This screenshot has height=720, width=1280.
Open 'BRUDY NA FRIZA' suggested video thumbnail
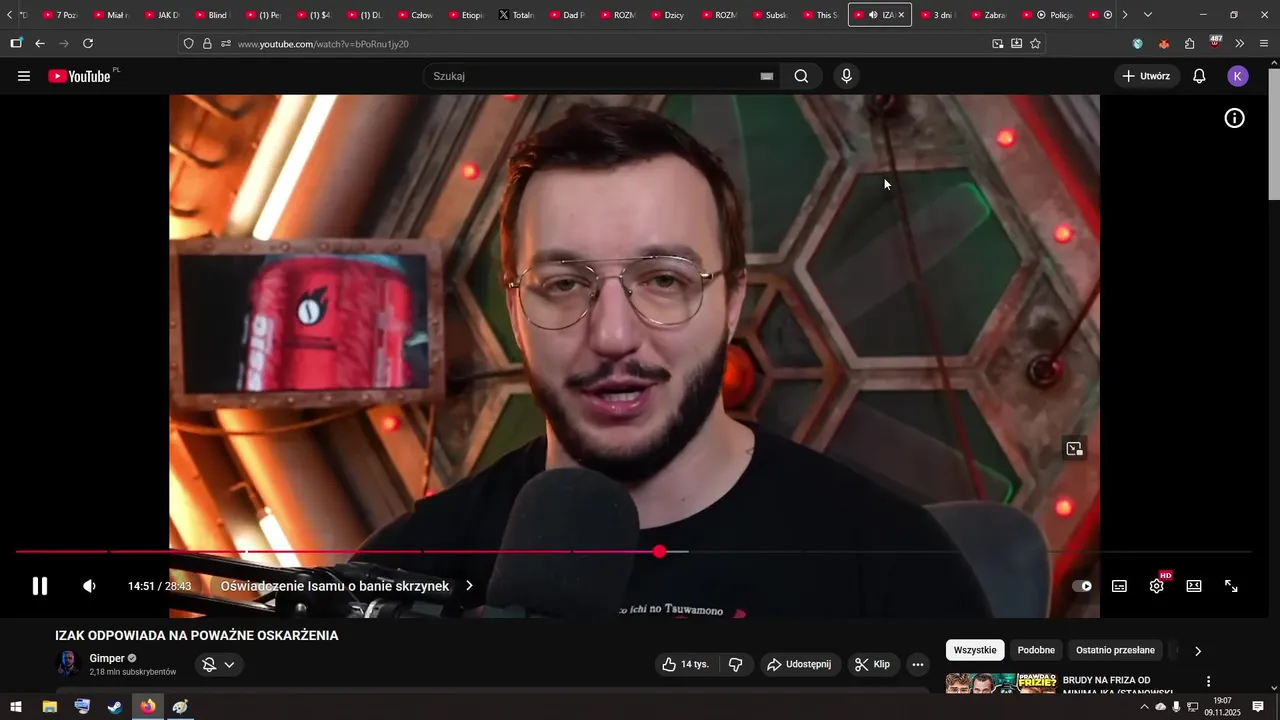pos(1001,684)
